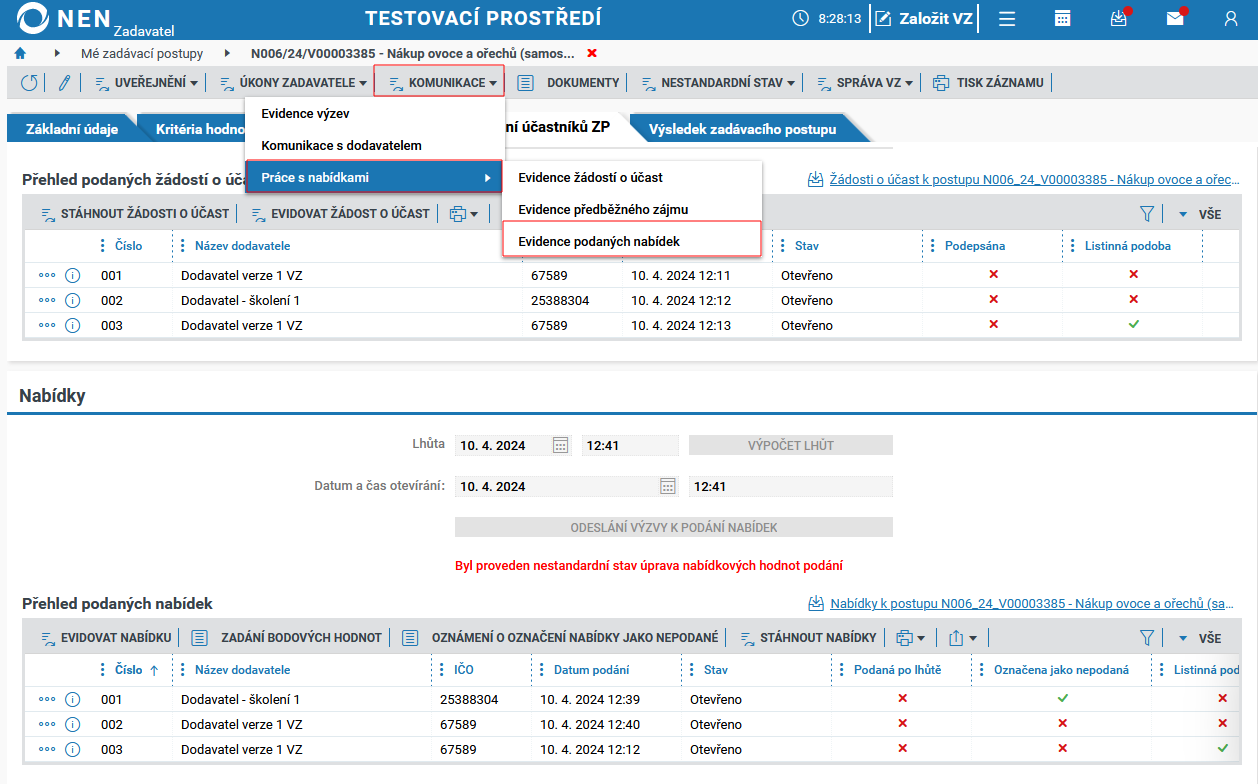The width and height of the screenshot is (1258, 784).
Task: Click STÁHNOUT NABÍDKY button
Action: click(807, 637)
